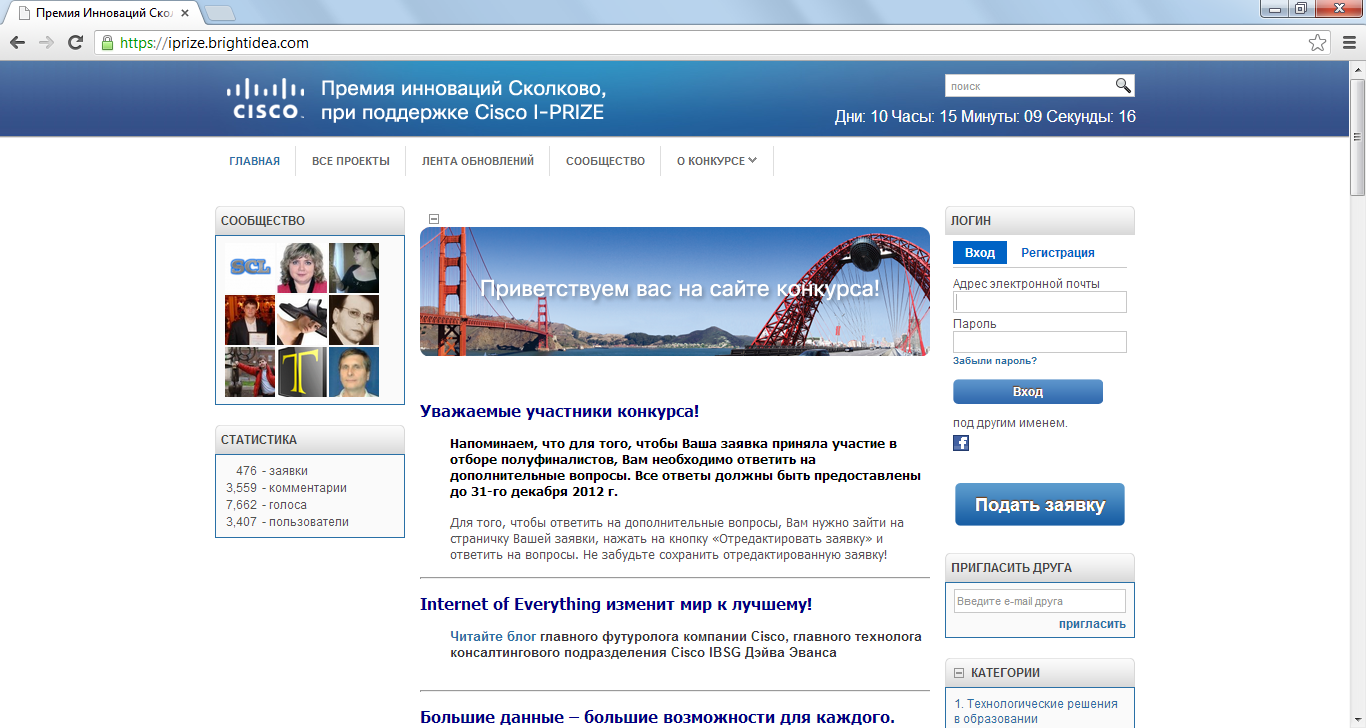1366x728 pixels.
Task: Click browser forward arrow
Action: [46, 43]
